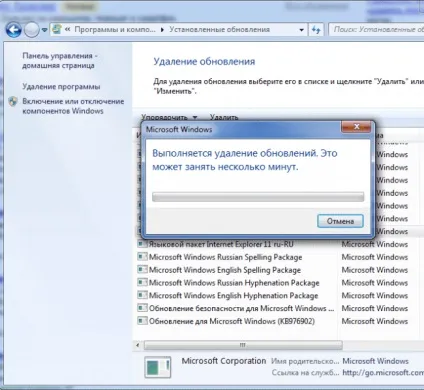This screenshot has width=424, height=390.
Task: Select the 'Установленные обновления' breadcrumb
Action: coord(219,29)
